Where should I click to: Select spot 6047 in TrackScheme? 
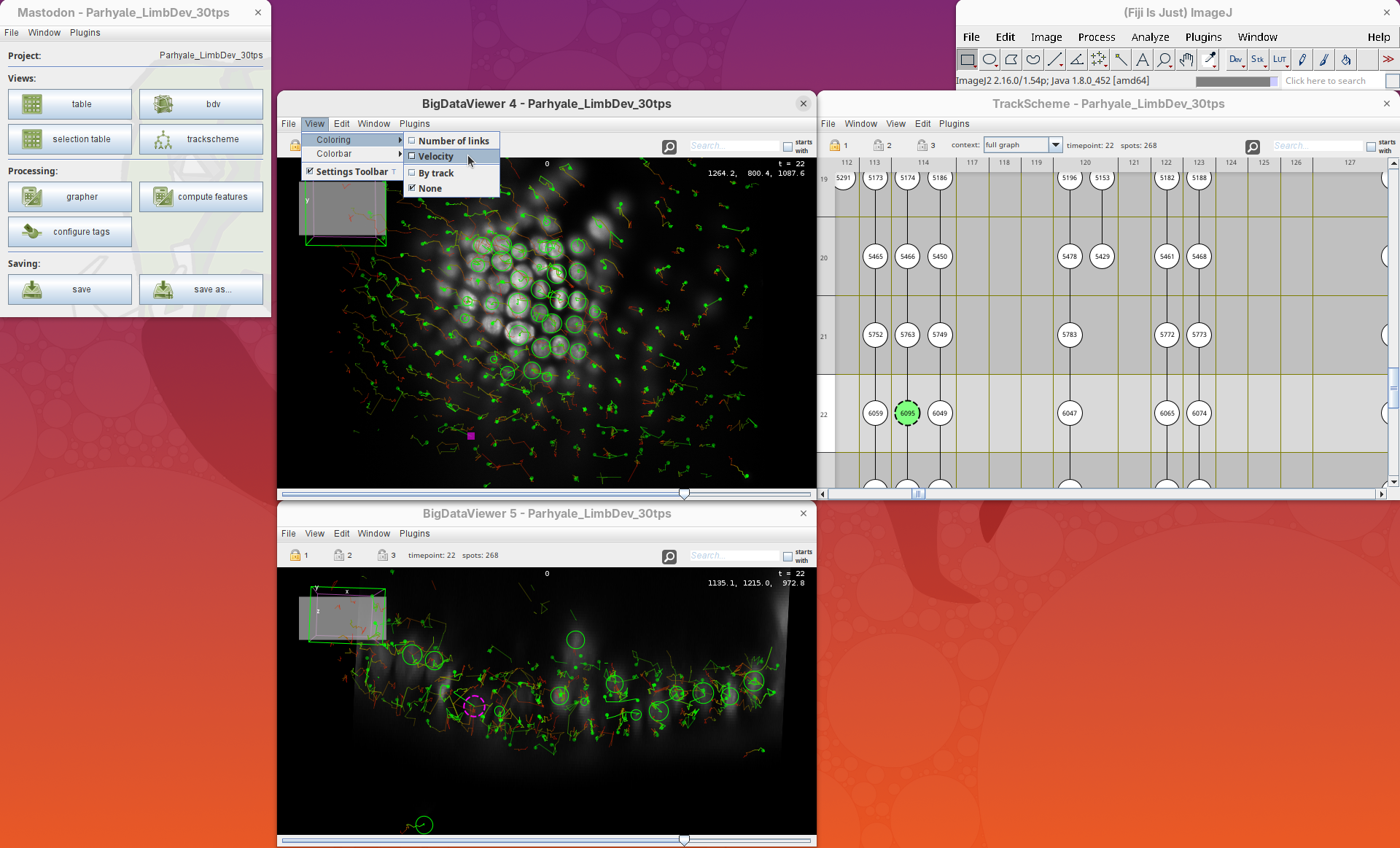pyautogui.click(x=1069, y=413)
